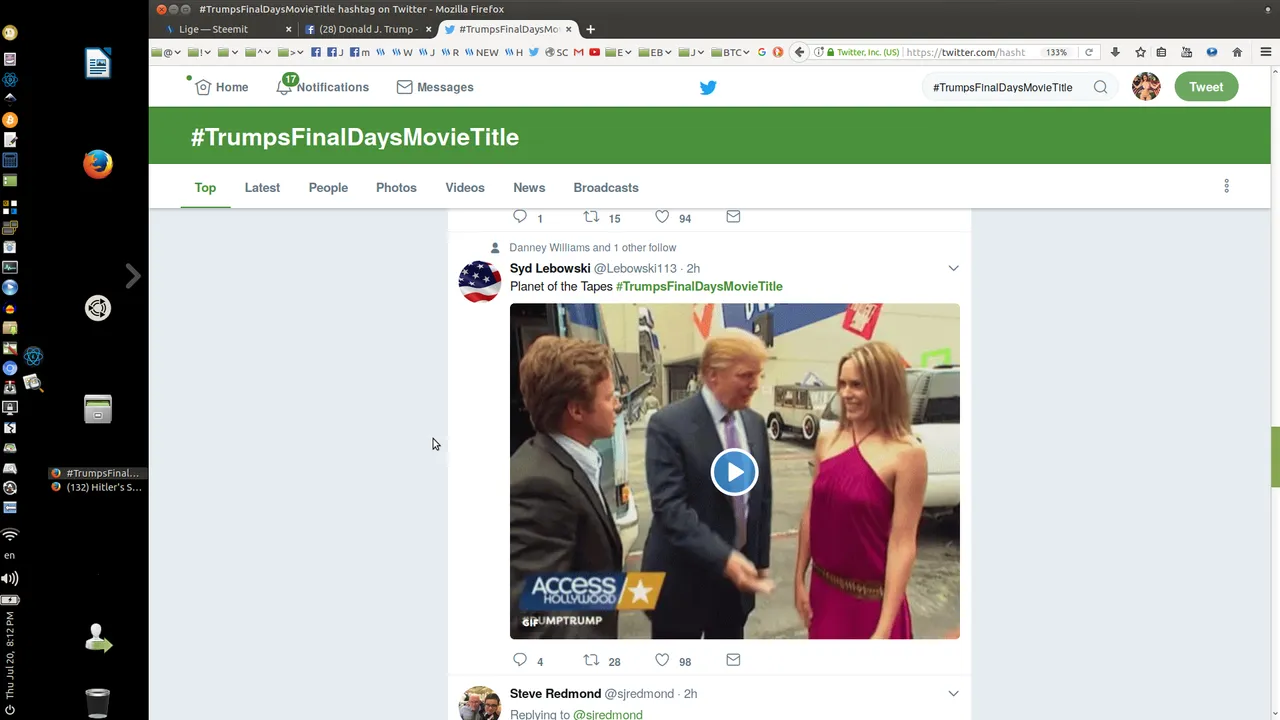Viewport: 1280px width, 720px height.
Task: Switch to the Donald J. Trump Facebook tab
Action: pos(366,29)
